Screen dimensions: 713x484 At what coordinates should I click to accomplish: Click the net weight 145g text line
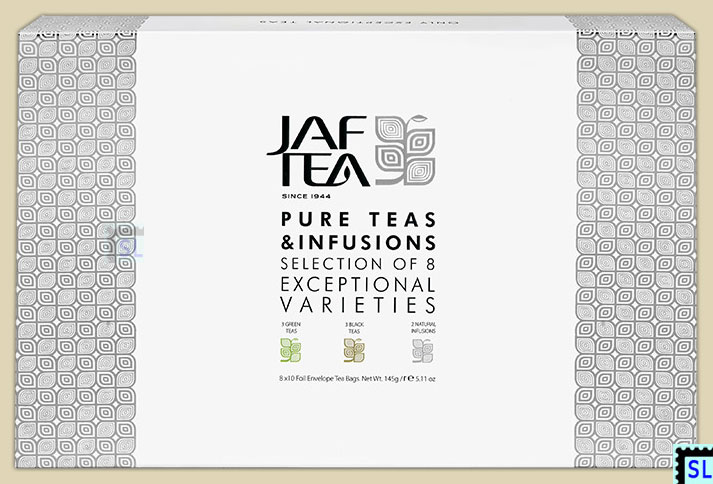click(x=355, y=378)
